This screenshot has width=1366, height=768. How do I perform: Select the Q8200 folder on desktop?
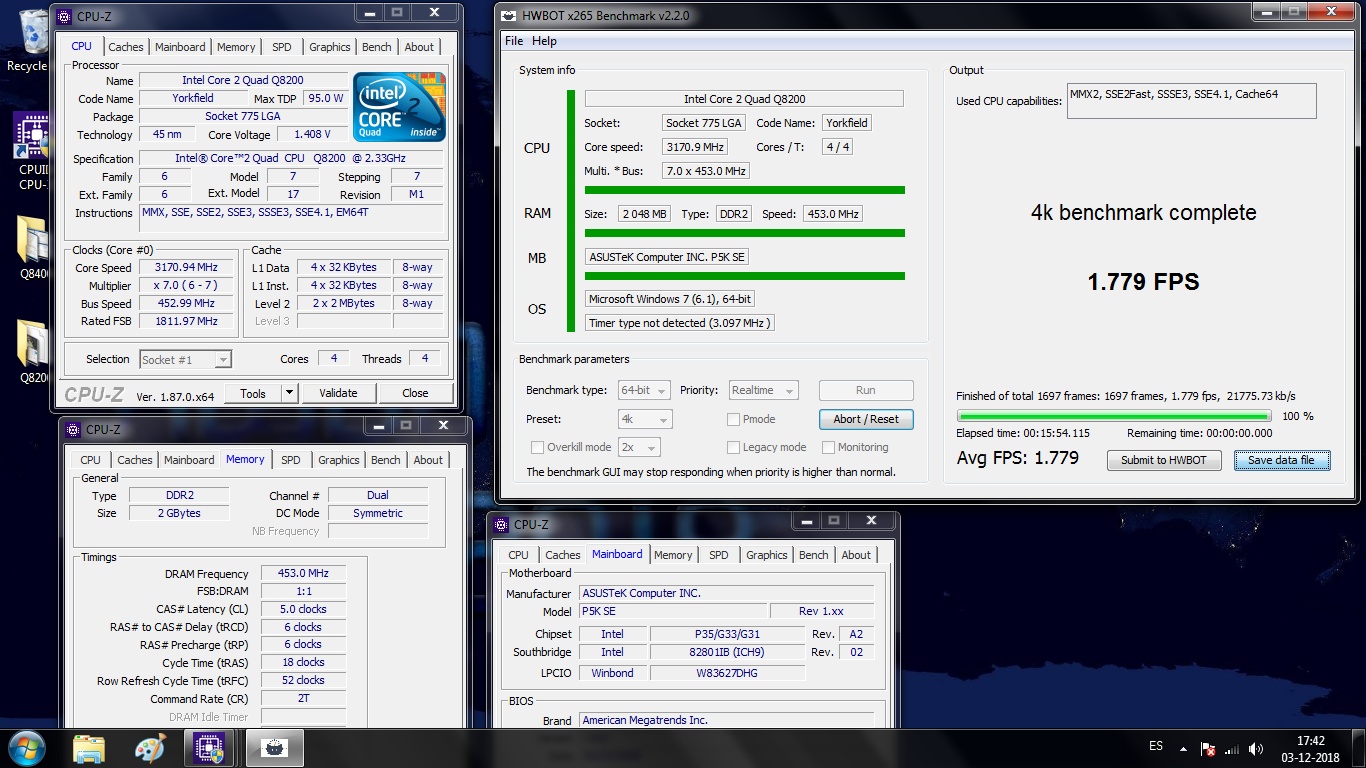32,351
